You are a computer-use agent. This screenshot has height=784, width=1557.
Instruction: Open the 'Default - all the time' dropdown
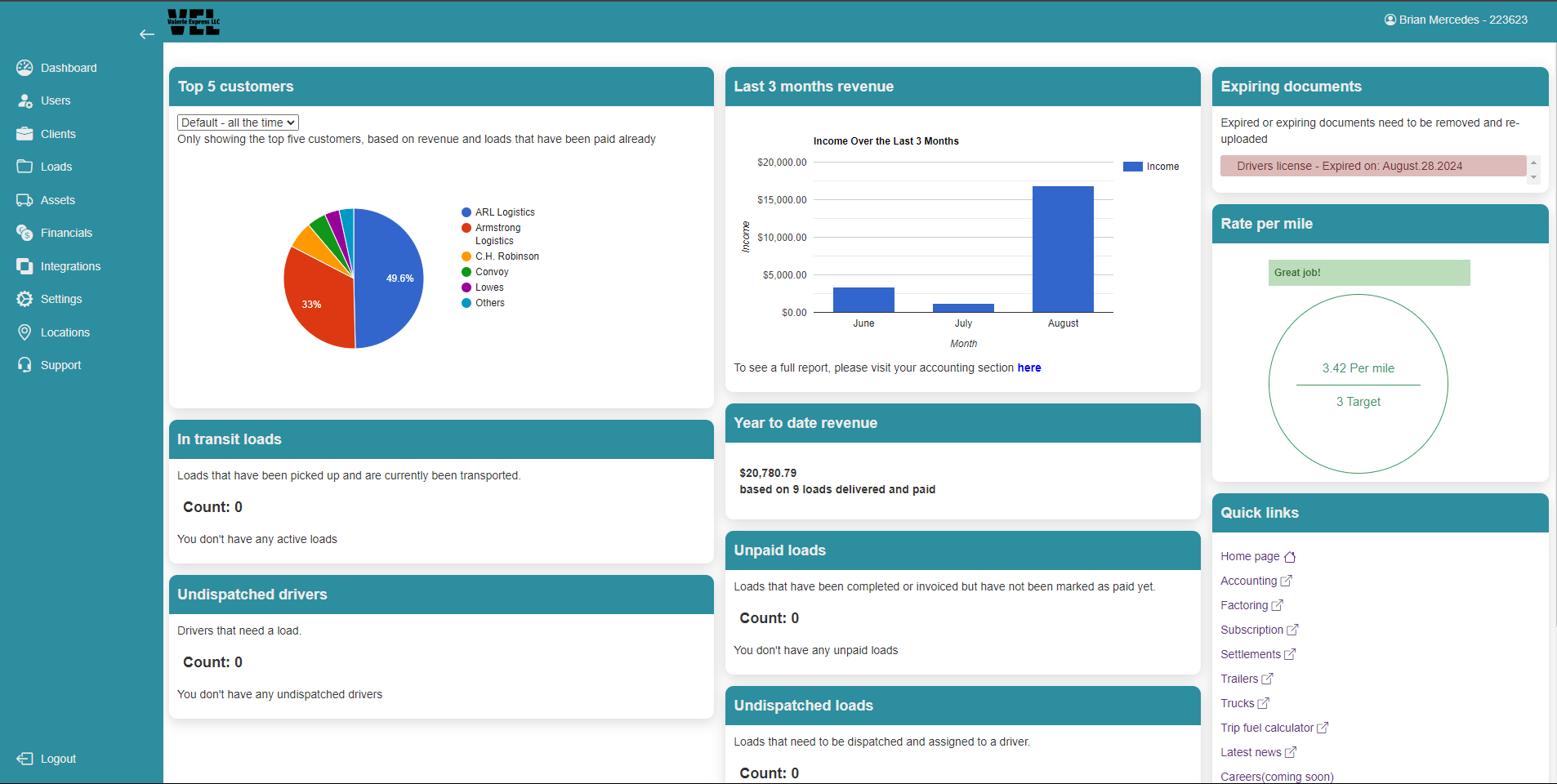(238, 122)
